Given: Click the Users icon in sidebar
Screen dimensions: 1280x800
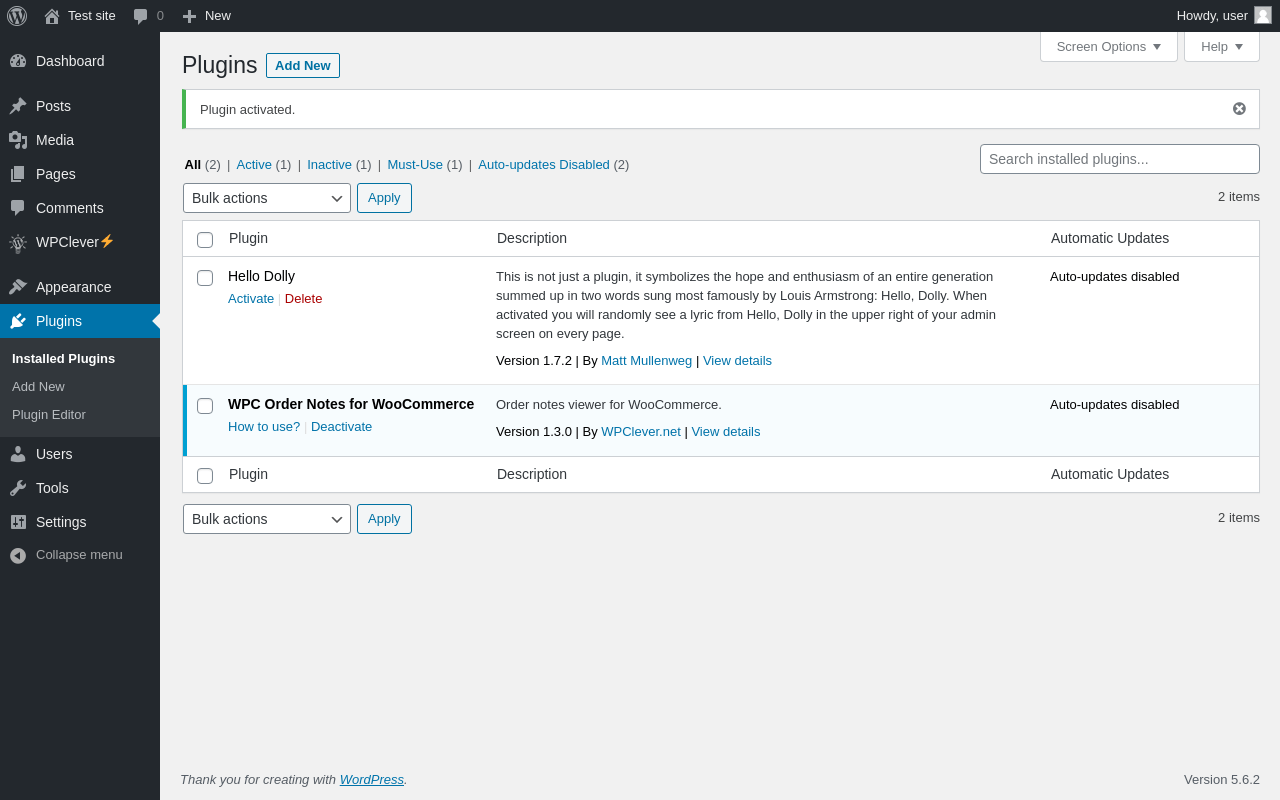Looking at the screenshot, I should click(18, 454).
